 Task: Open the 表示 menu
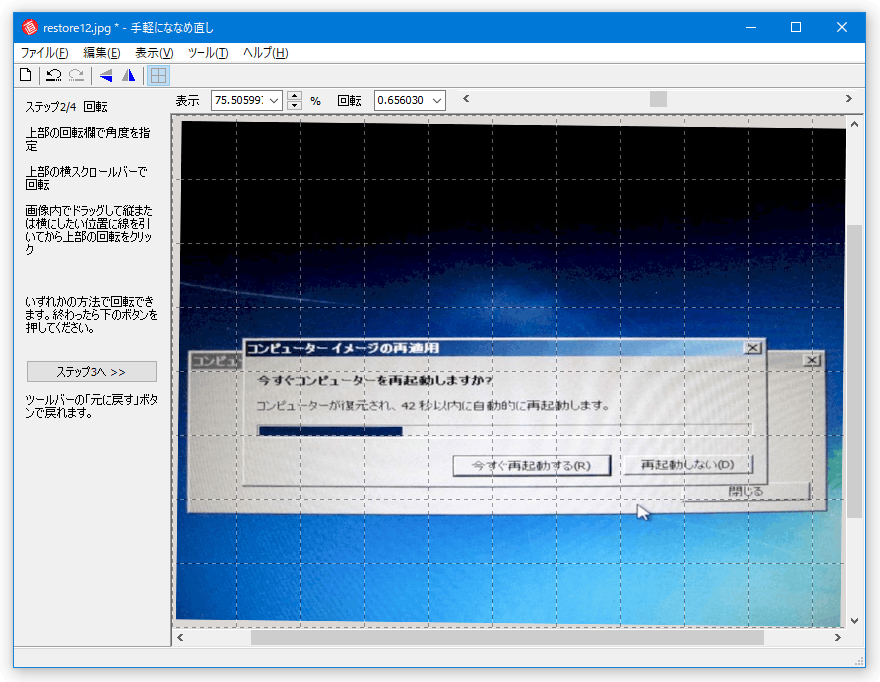pyautogui.click(x=154, y=53)
